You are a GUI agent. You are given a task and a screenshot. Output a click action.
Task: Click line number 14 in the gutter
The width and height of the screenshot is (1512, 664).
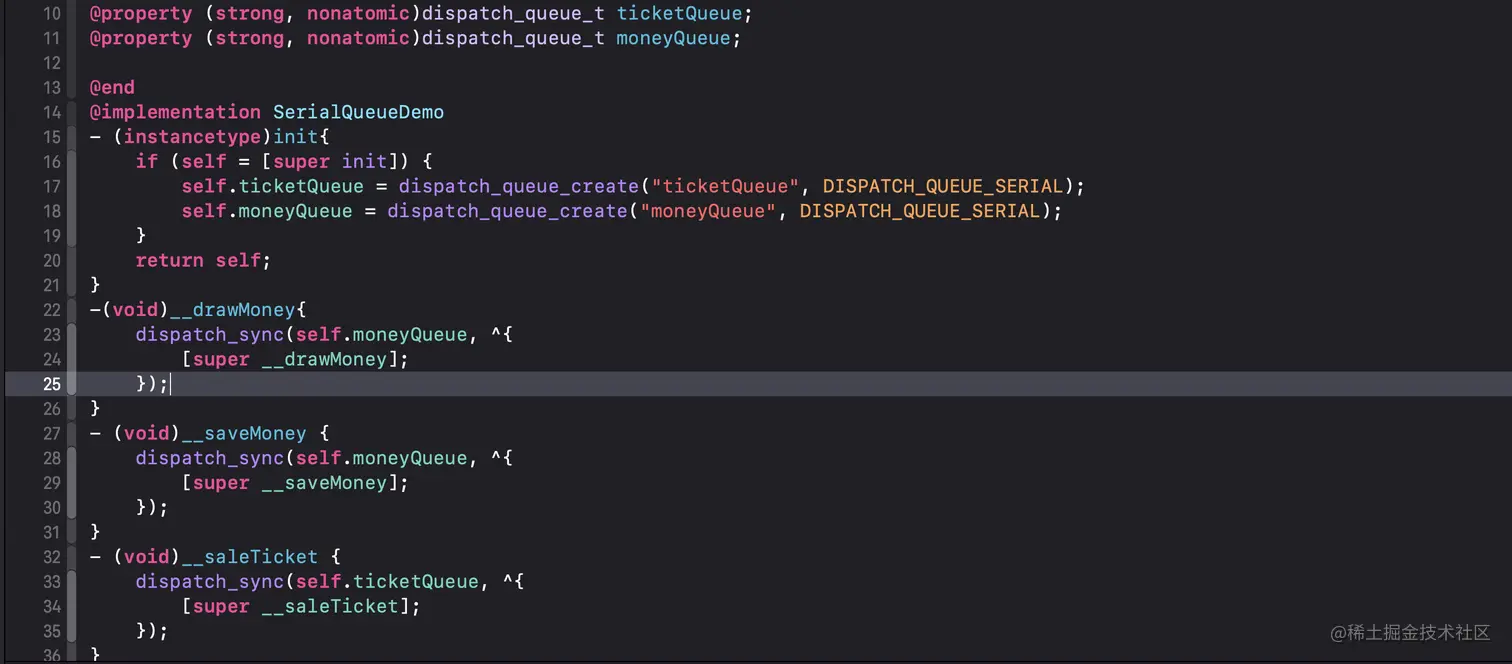[x=51, y=113]
